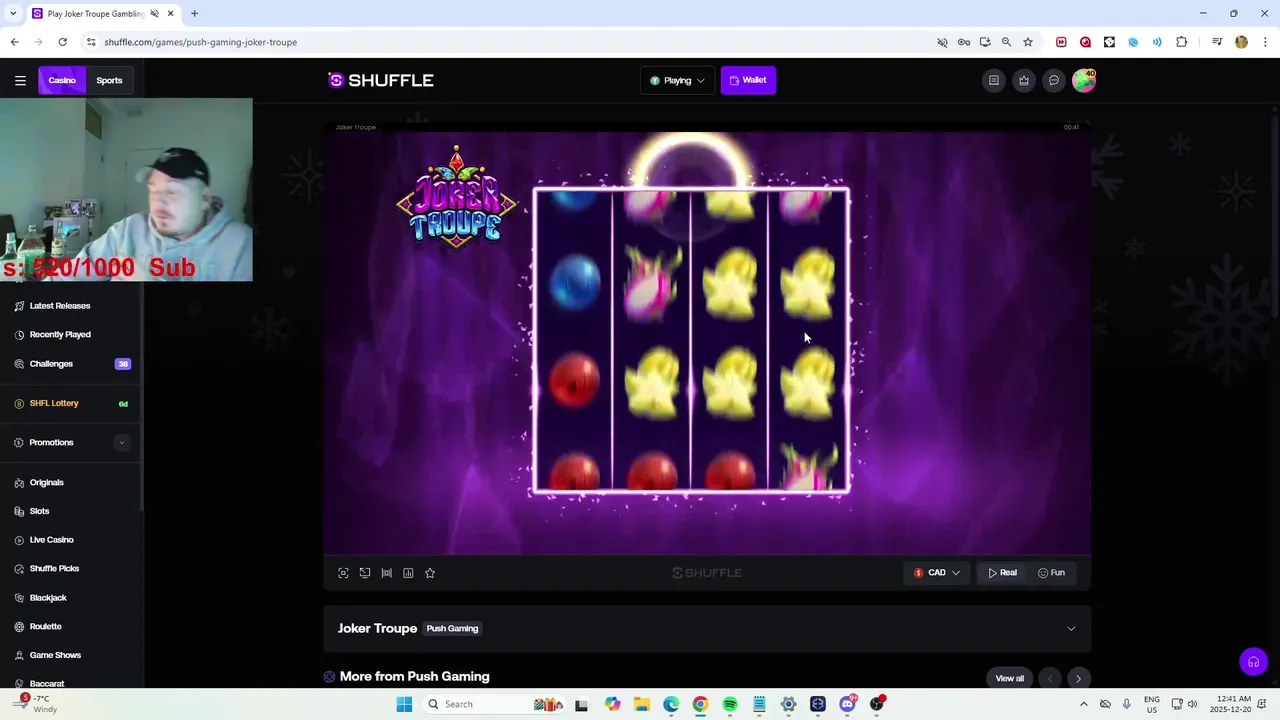Viewport: 1280px width, 720px height.
Task: Open live support headset button
Action: click(1253, 662)
